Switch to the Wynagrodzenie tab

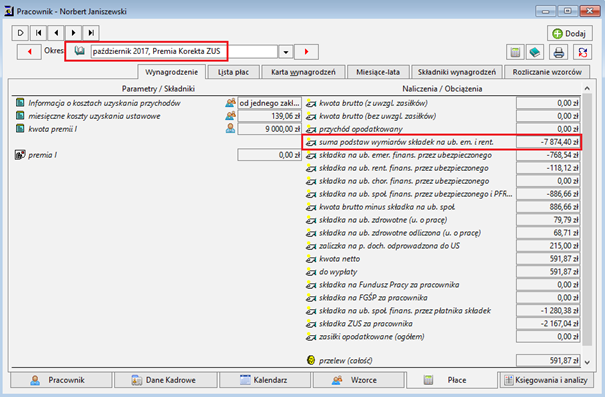pos(172,72)
